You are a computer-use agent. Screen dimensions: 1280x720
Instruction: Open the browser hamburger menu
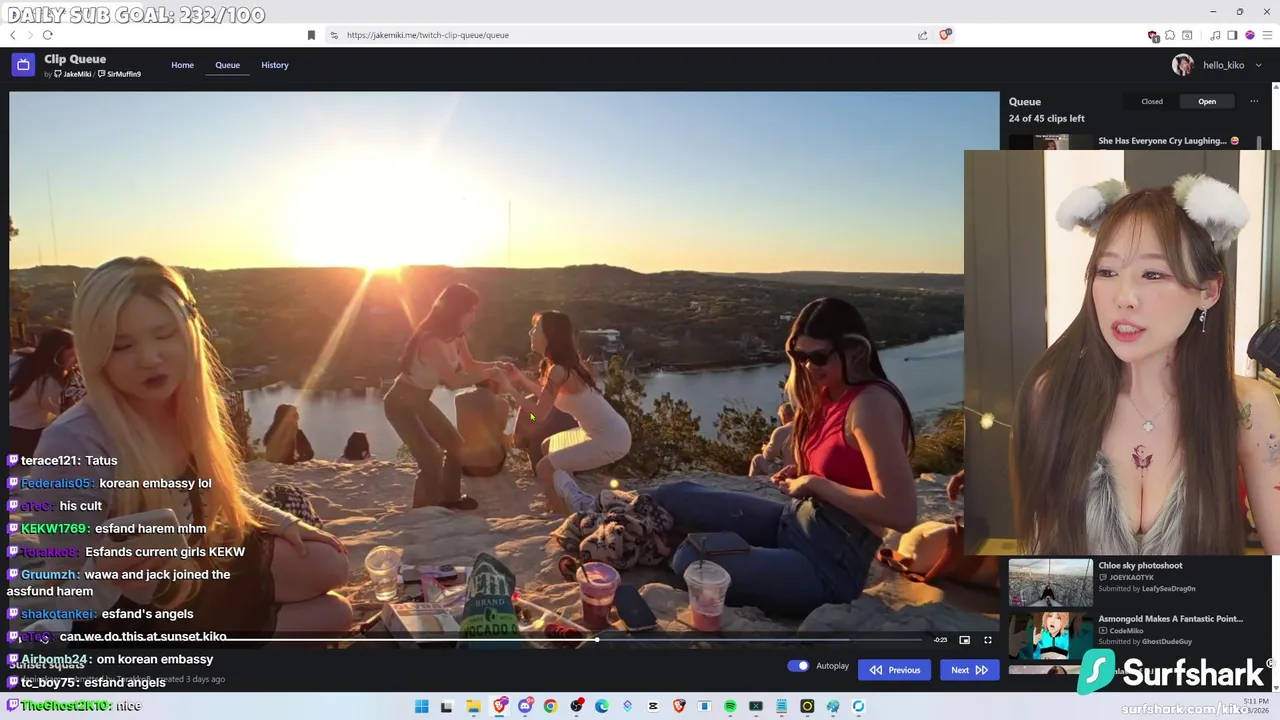pyautogui.click(x=1267, y=35)
